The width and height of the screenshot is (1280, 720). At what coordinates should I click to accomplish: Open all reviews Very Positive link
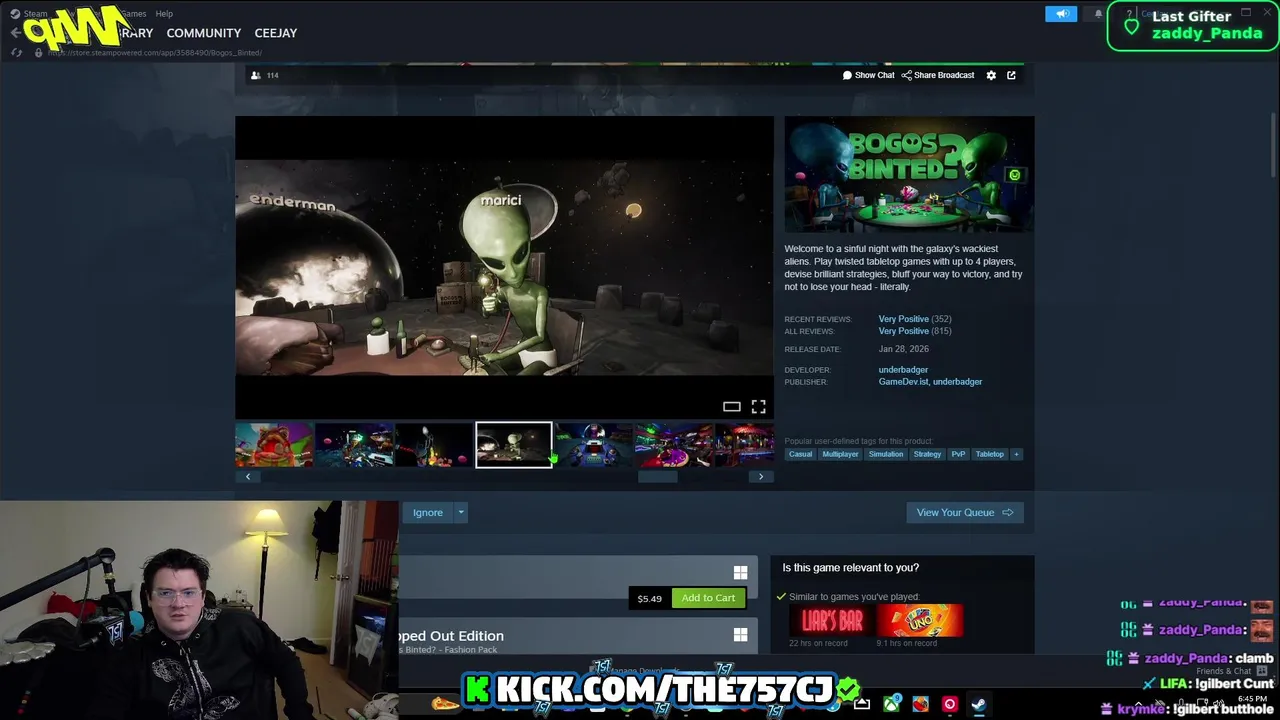click(903, 331)
